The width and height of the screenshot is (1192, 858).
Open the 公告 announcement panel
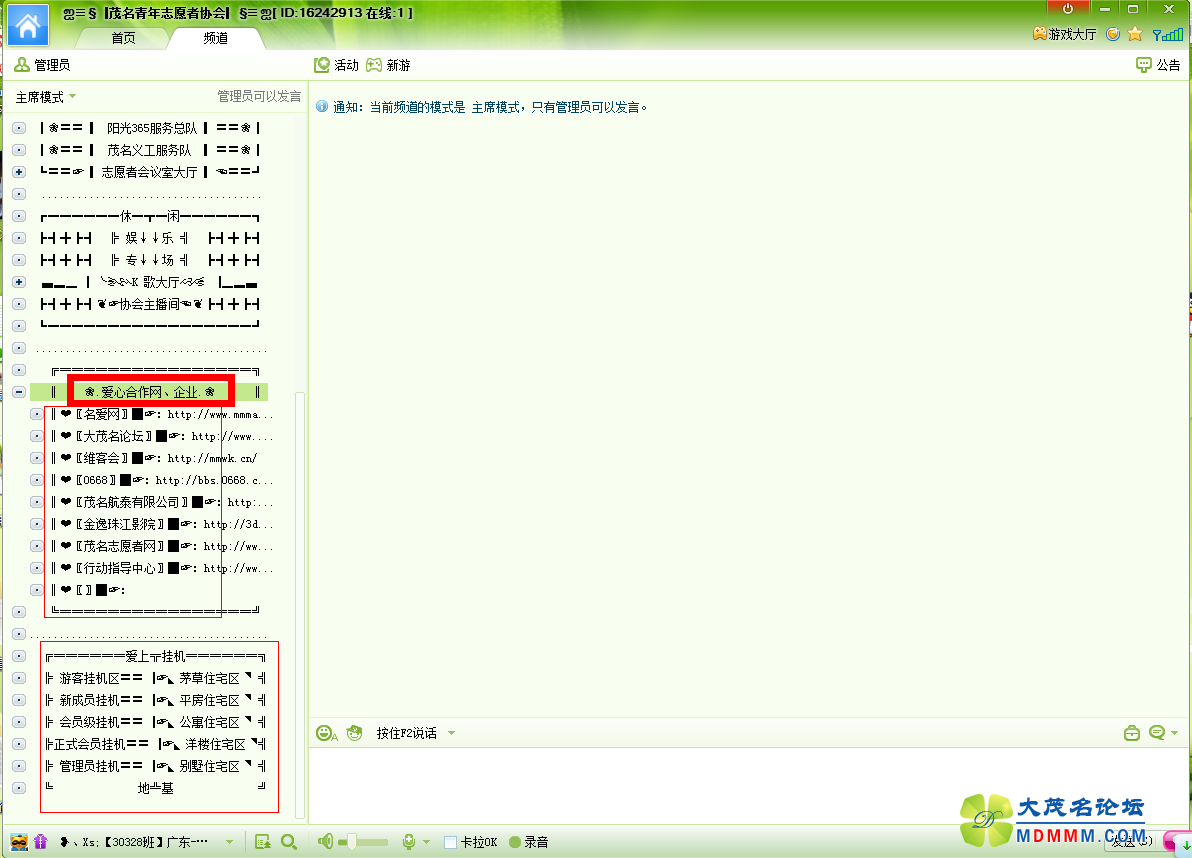click(1159, 65)
